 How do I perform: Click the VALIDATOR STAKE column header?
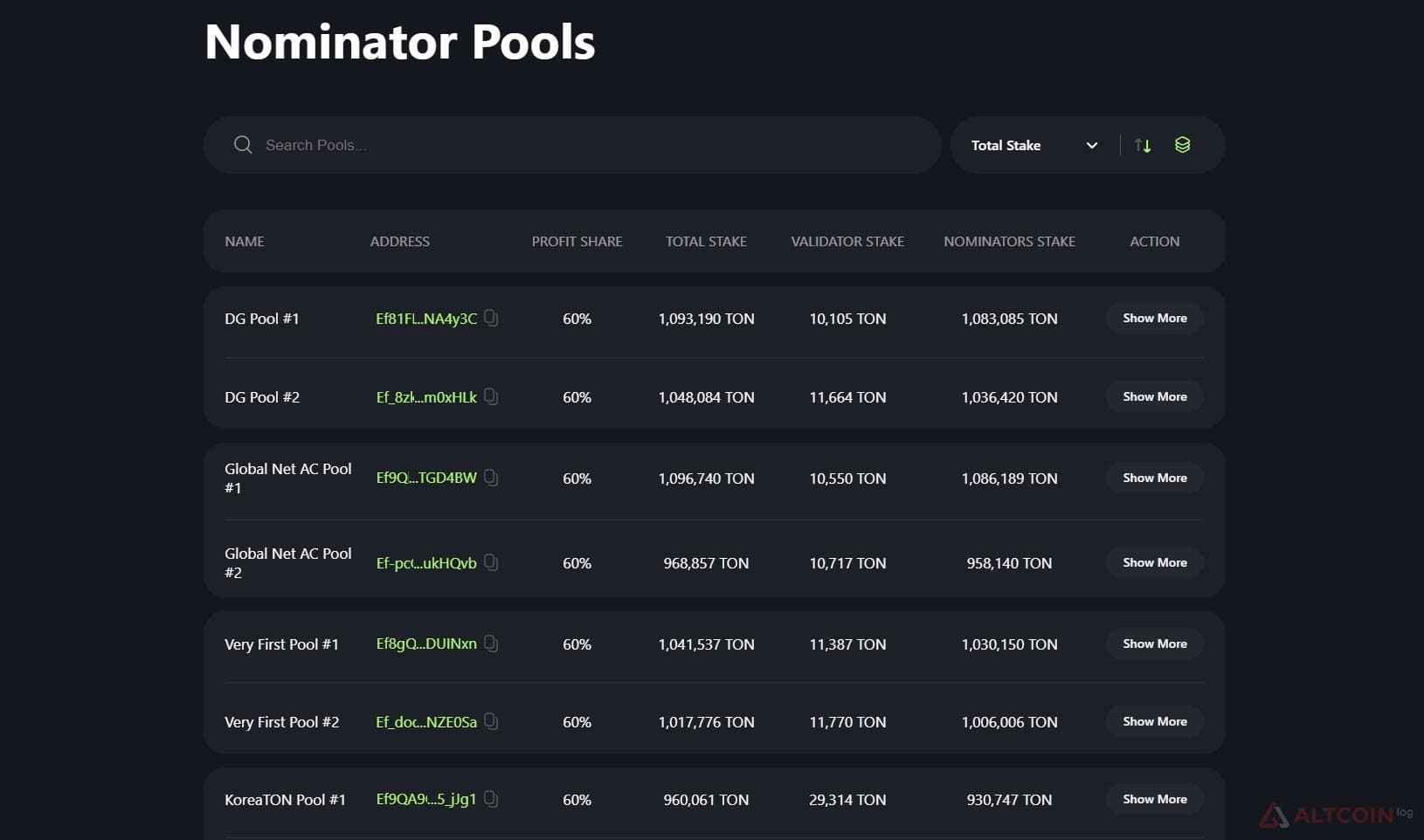pos(847,241)
